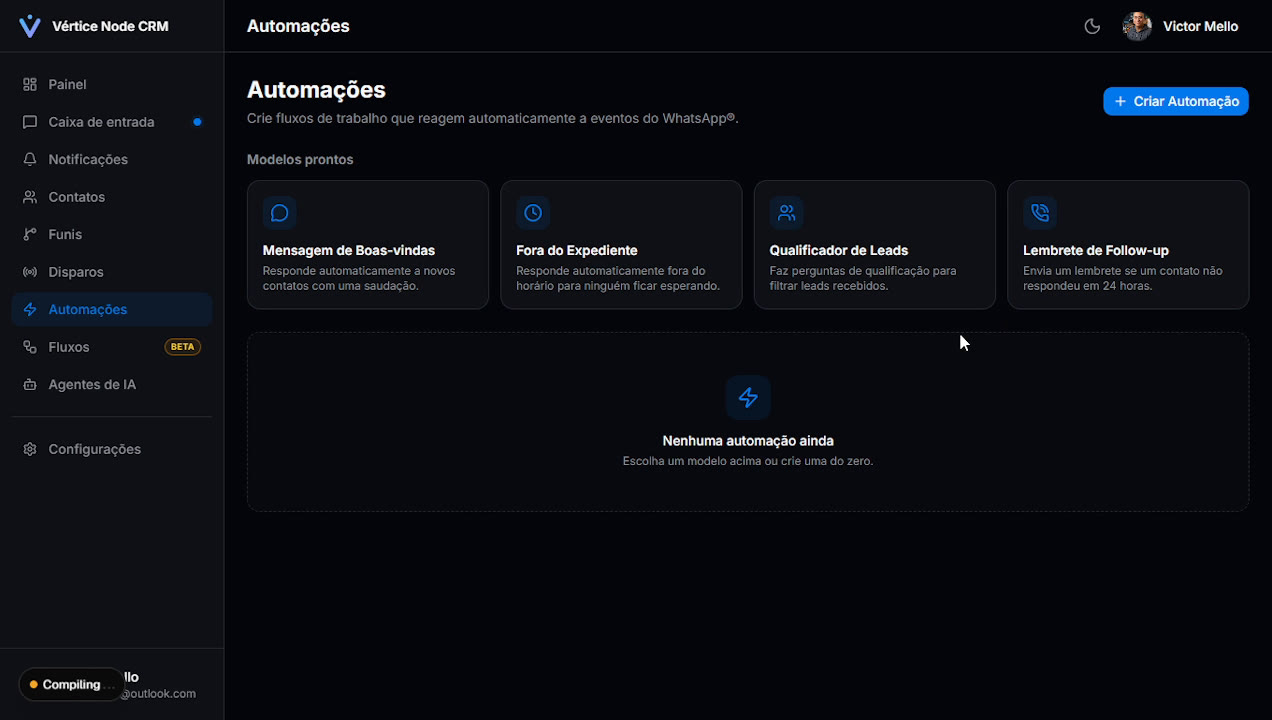The image size is (1272, 720).
Task: Open the Contatos section
Action: coord(112,197)
